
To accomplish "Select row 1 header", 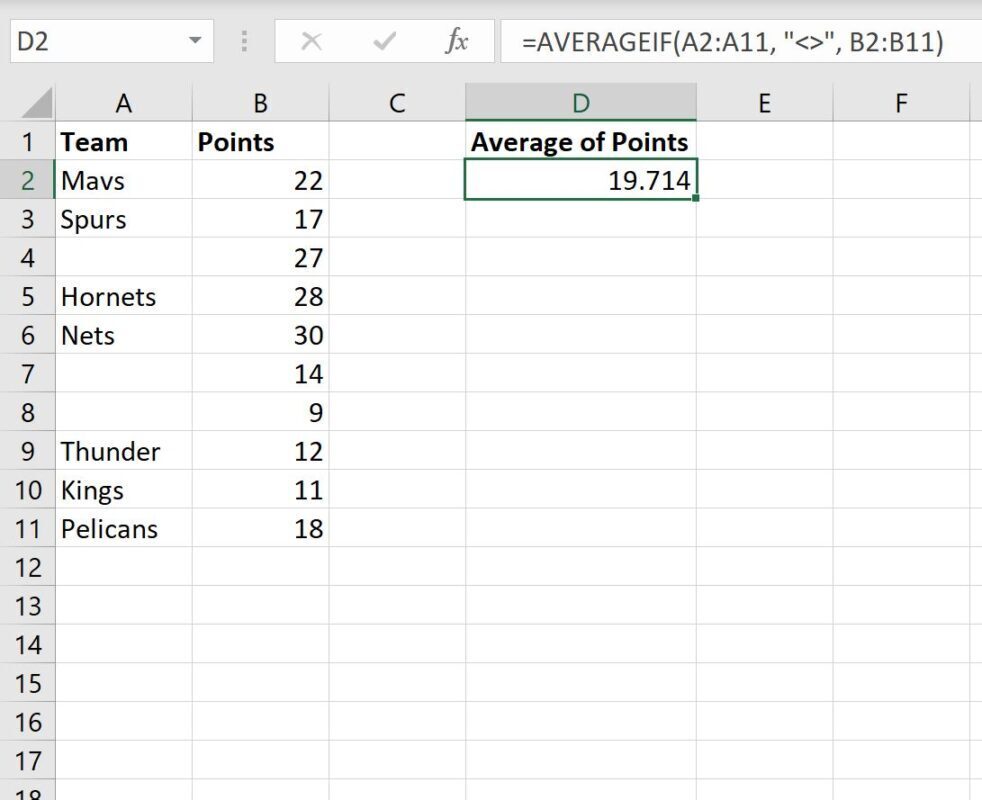I will pos(28,141).
